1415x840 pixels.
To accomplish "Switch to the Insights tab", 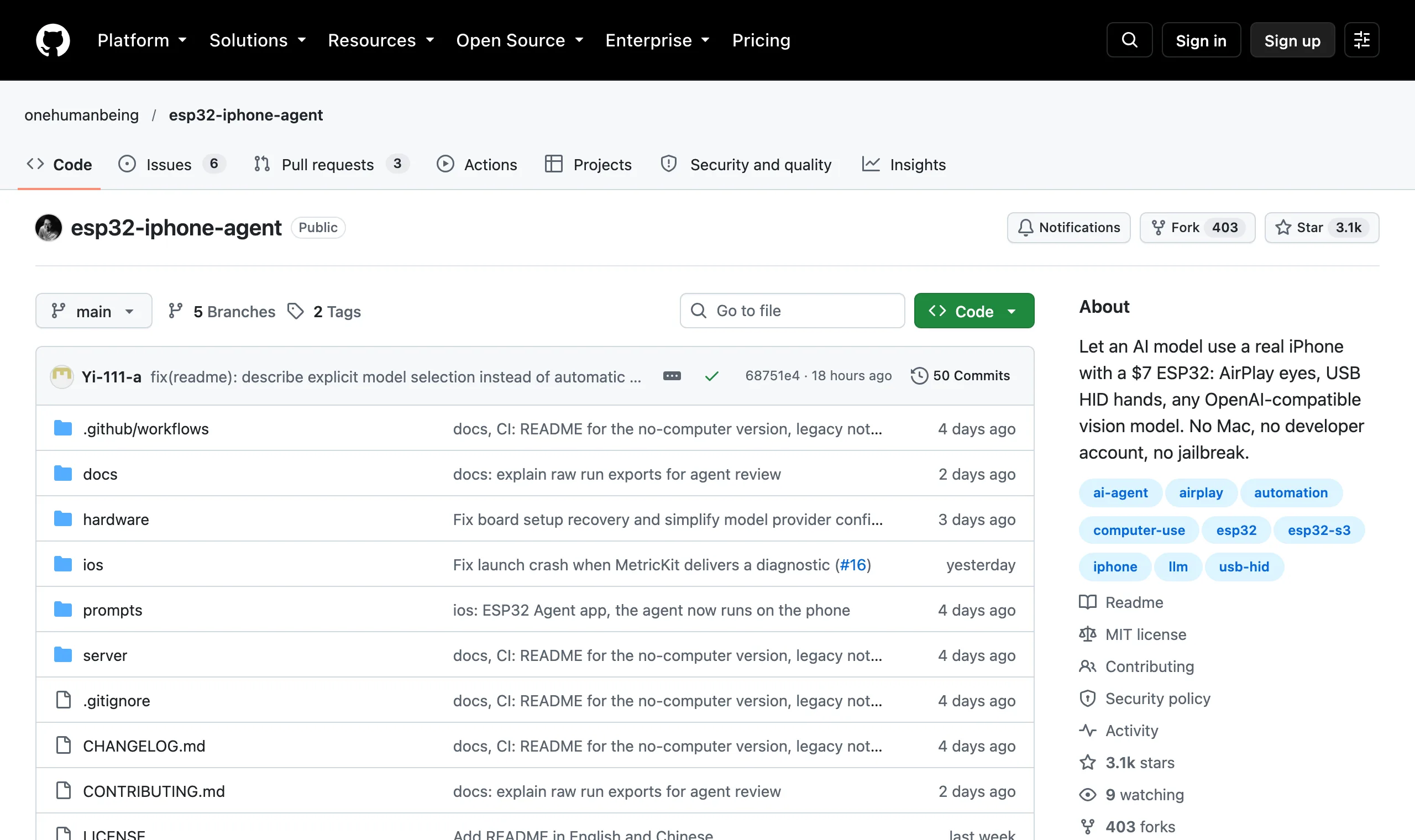I will 904,165.
